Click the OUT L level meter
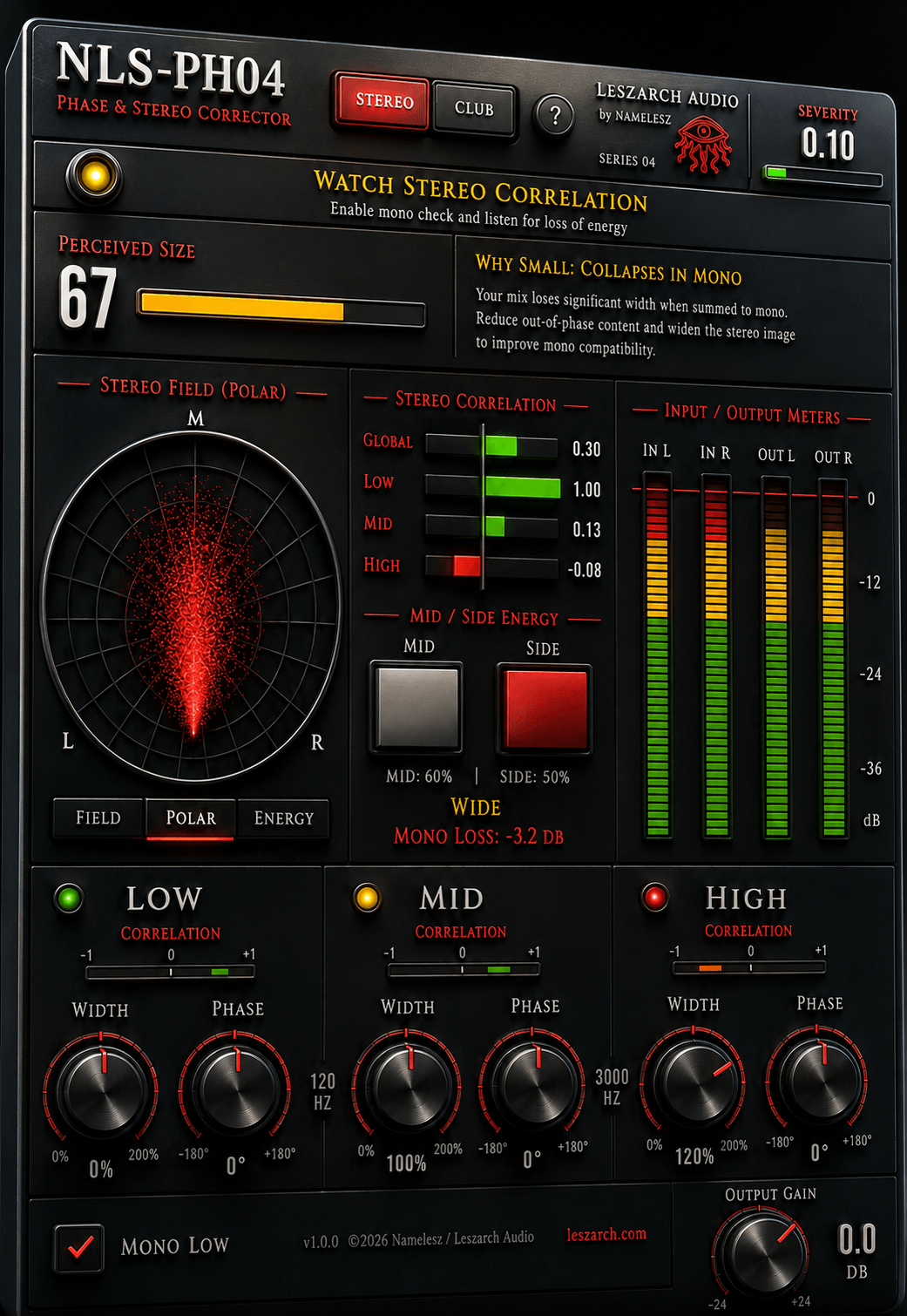The width and height of the screenshot is (907, 1316). tap(775, 658)
